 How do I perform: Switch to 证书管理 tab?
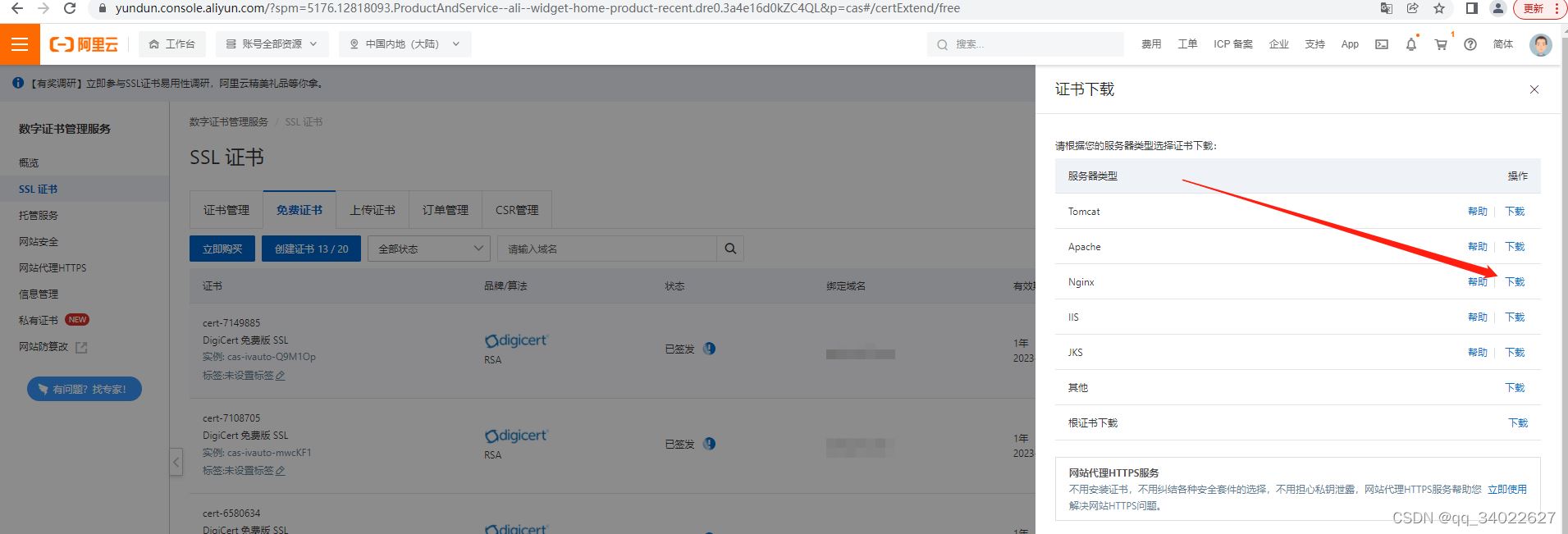click(x=226, y=210)
